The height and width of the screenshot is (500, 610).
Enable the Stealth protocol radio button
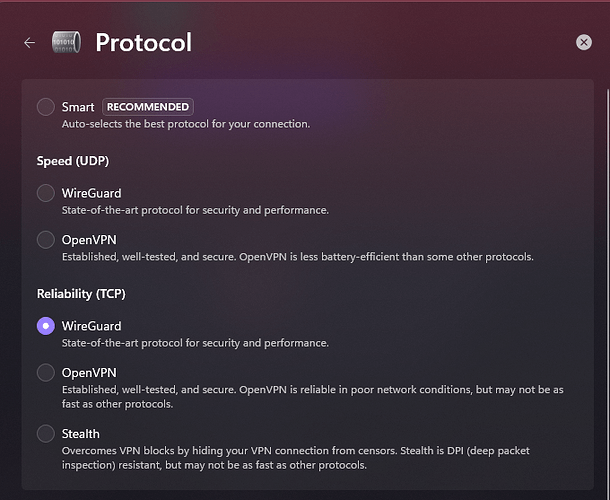point(46,433)
